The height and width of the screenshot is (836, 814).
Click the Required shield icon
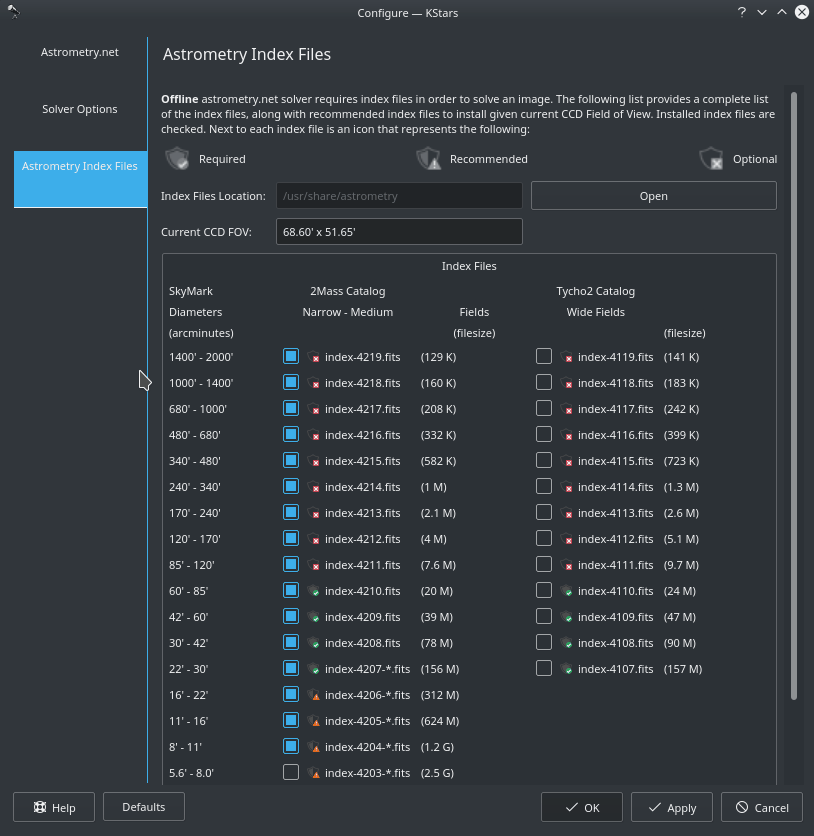point(177,158)
